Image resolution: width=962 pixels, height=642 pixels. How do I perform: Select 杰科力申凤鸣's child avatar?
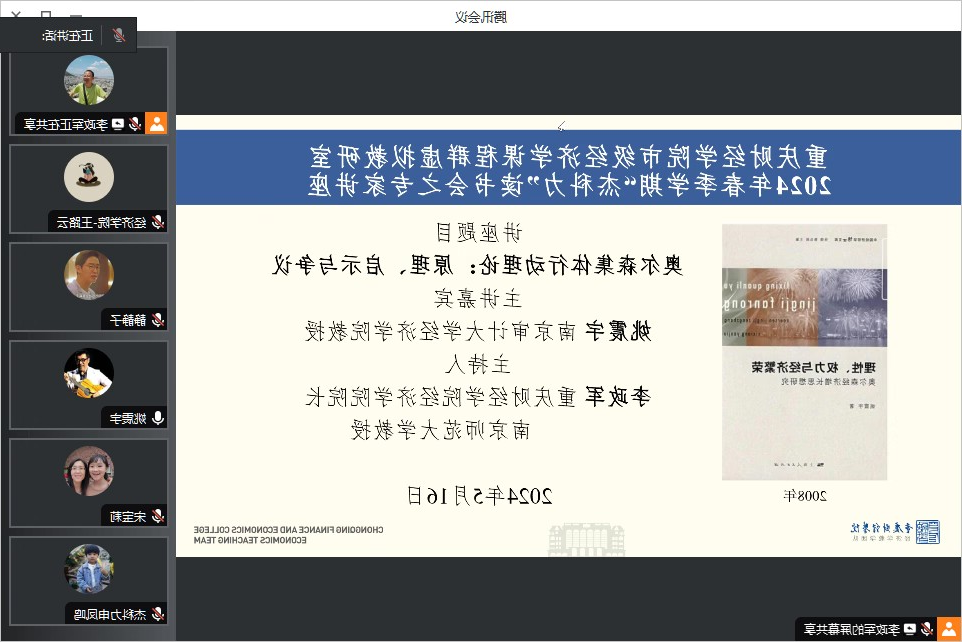[89, 568]
